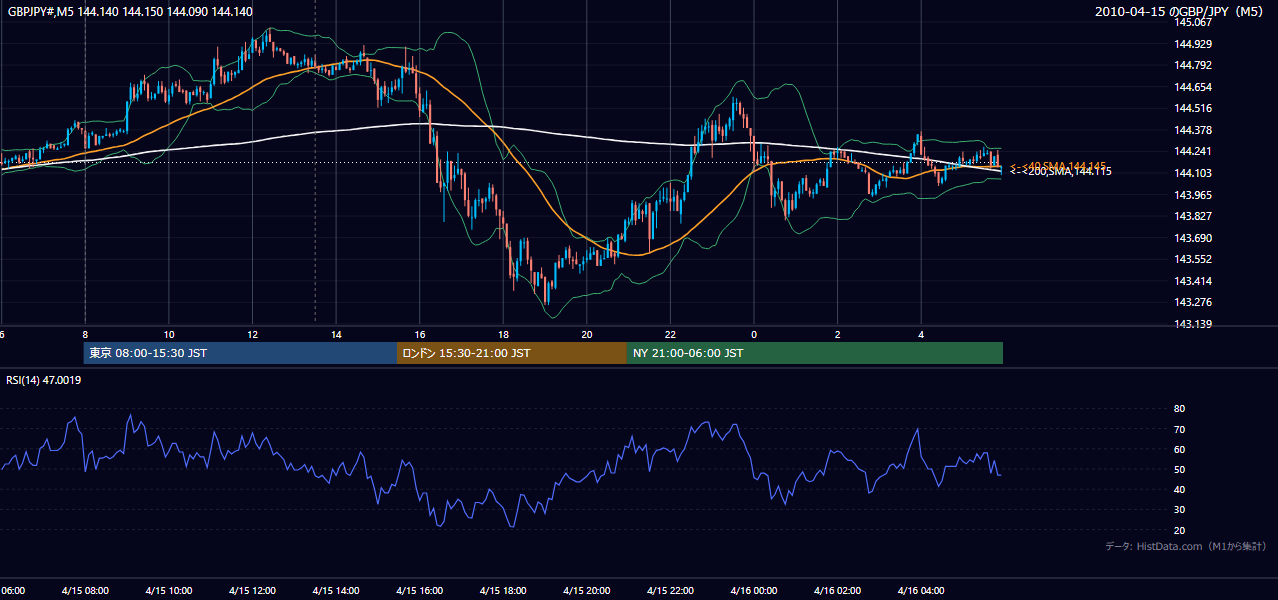The width and height of the screenshot is (1278, 600).
Task: Click the hour 22 label under price chart
Action: pyautogui.click(x=671, y=335)
